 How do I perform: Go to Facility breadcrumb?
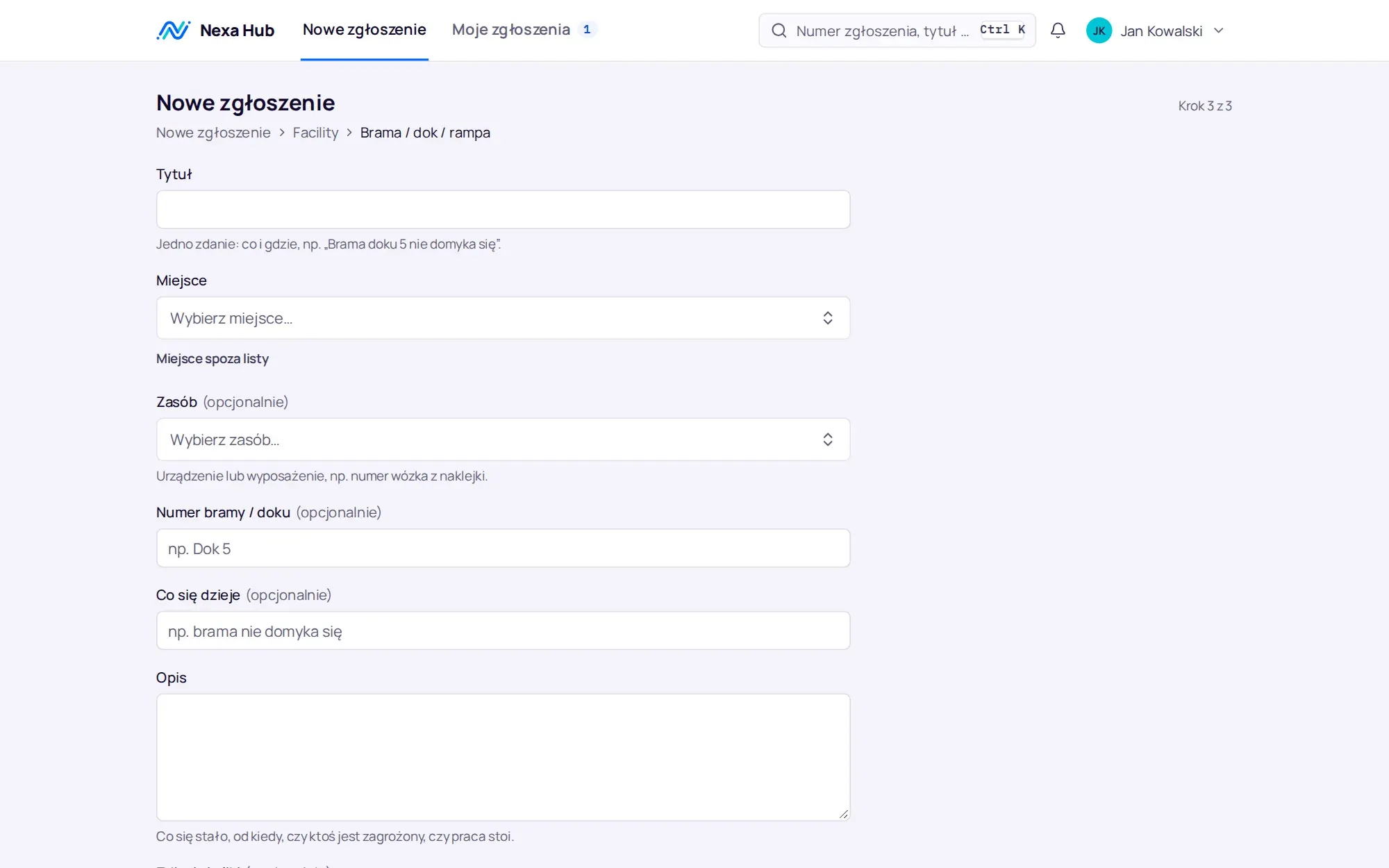point(315,133)
